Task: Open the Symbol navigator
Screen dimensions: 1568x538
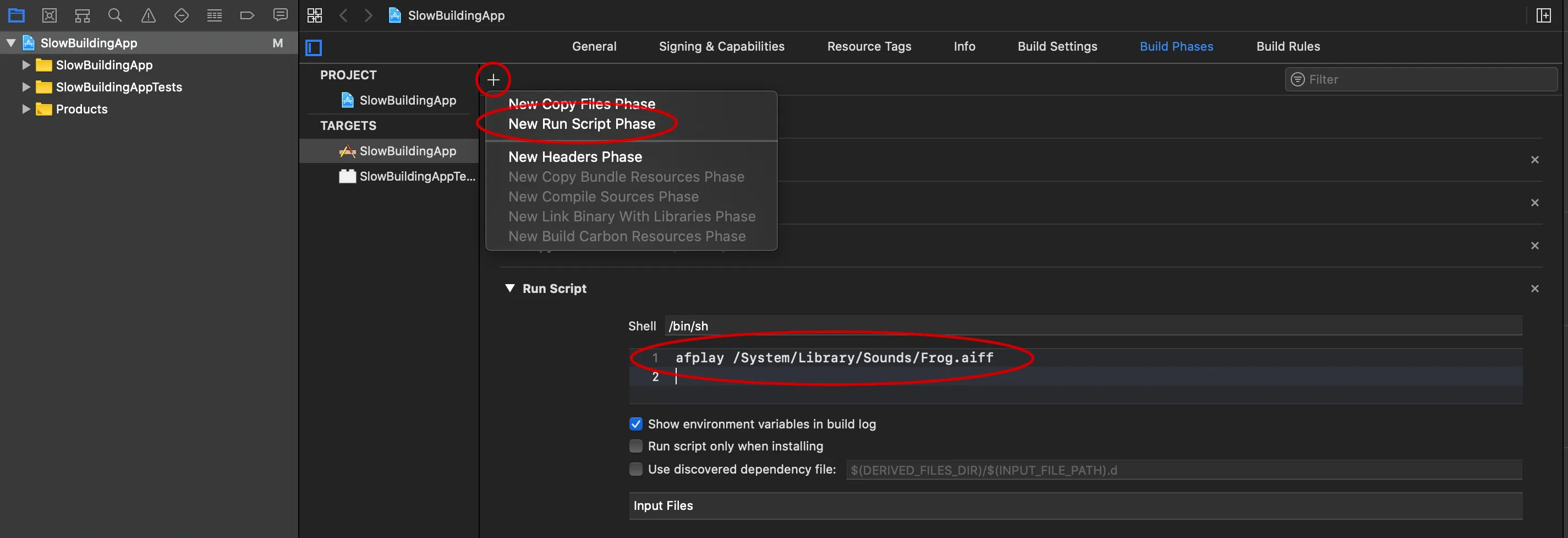Action: tap(82, 15)
